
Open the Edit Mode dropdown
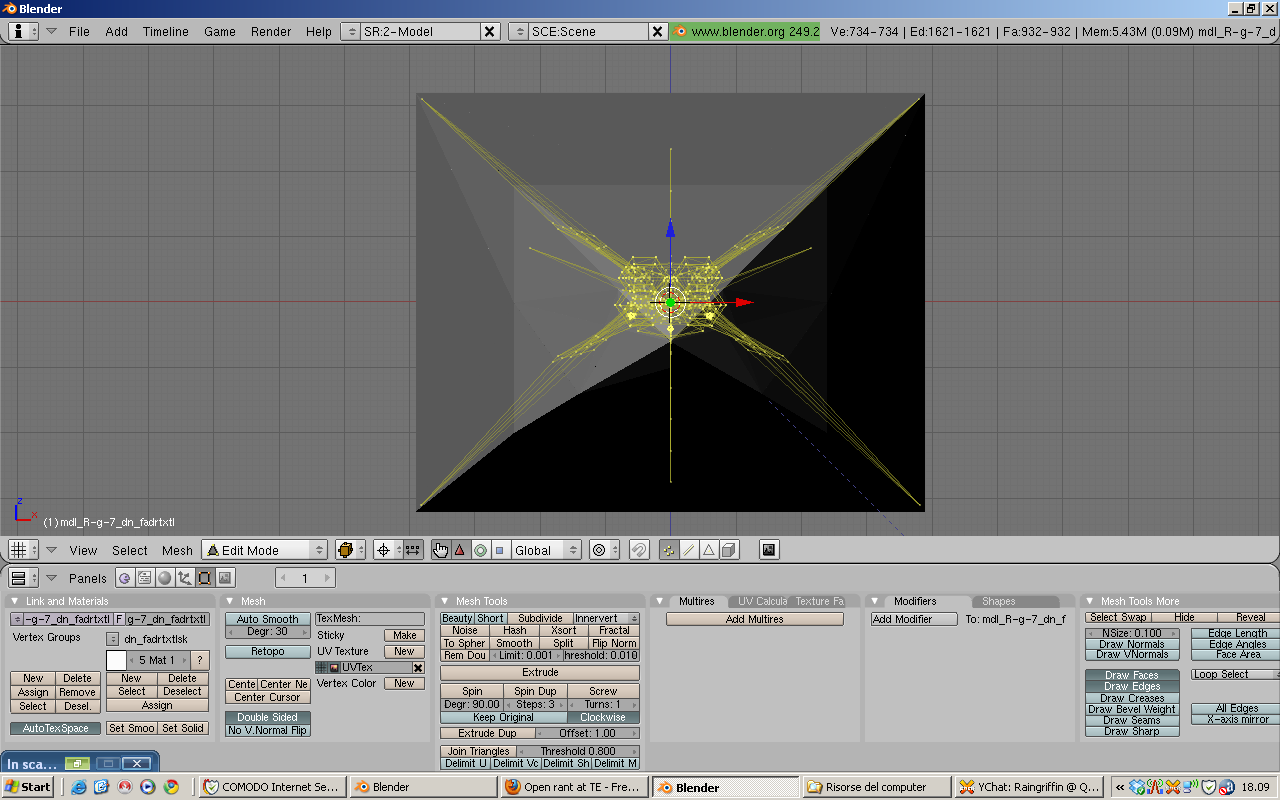coord(265,550)
